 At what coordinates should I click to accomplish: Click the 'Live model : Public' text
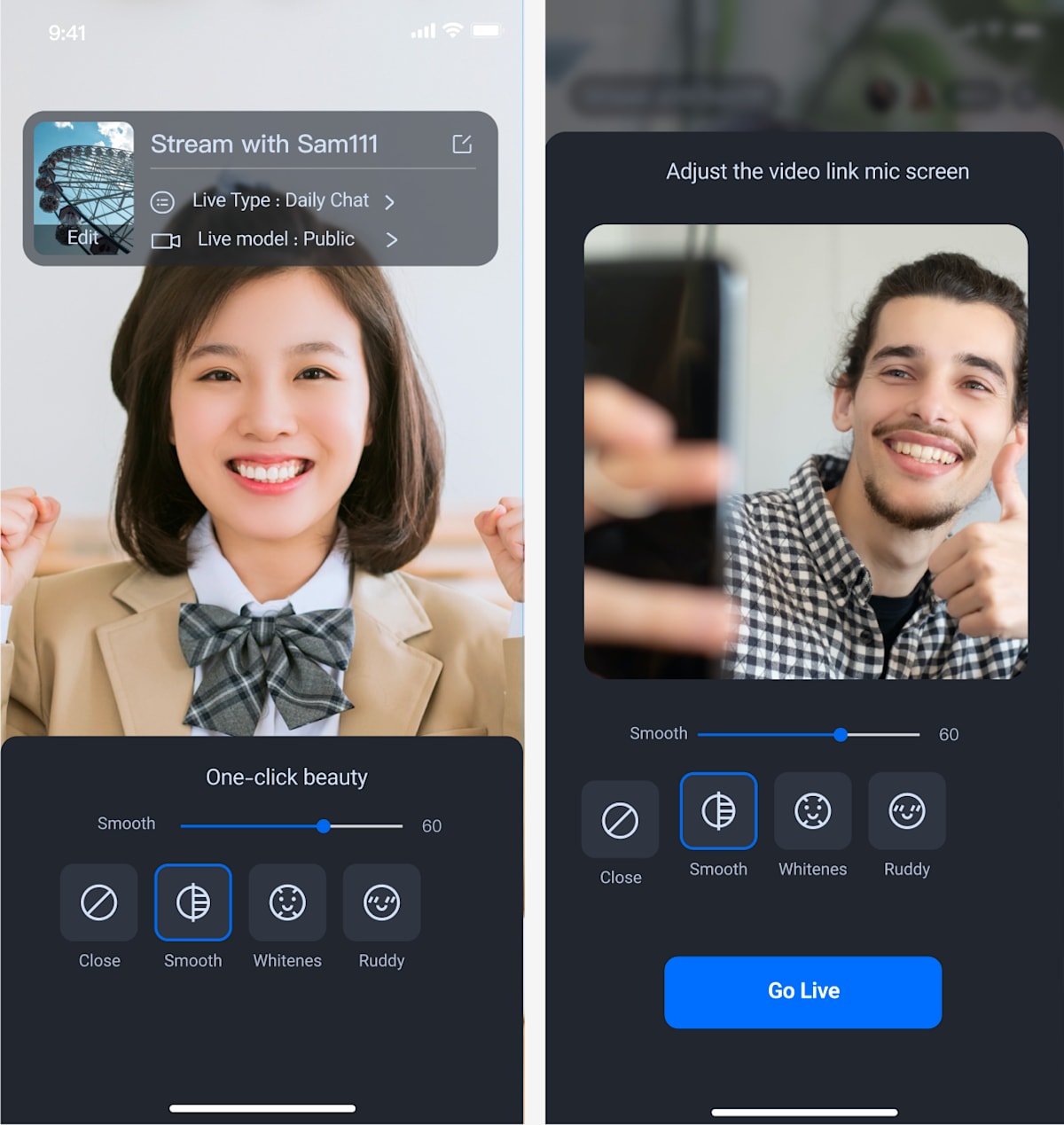click(276, 239)
